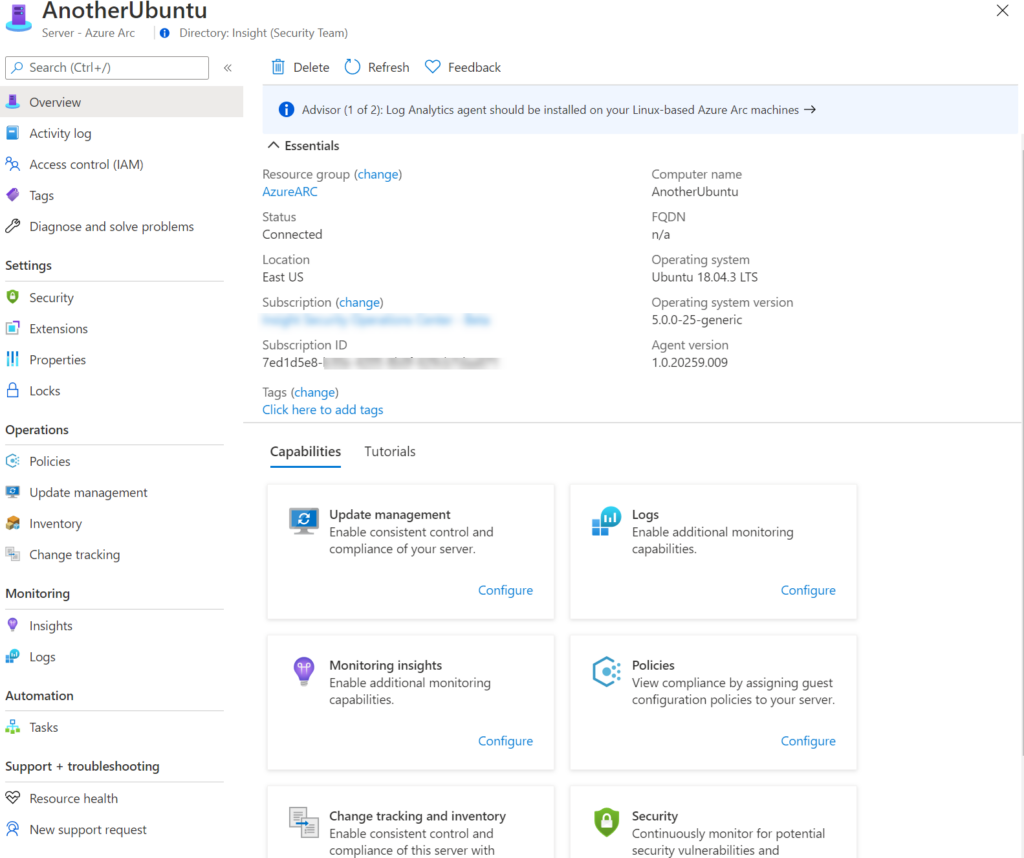
Task: Open the Policies icon under Operations
Action: pos(12,461)
